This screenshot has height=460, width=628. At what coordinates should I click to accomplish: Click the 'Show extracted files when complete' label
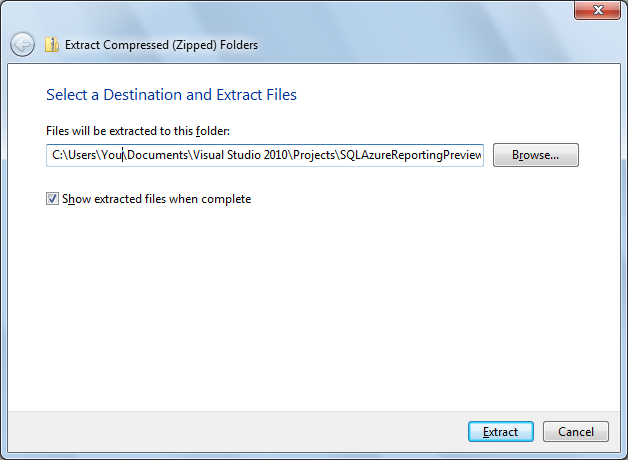(x=156, y=199)
